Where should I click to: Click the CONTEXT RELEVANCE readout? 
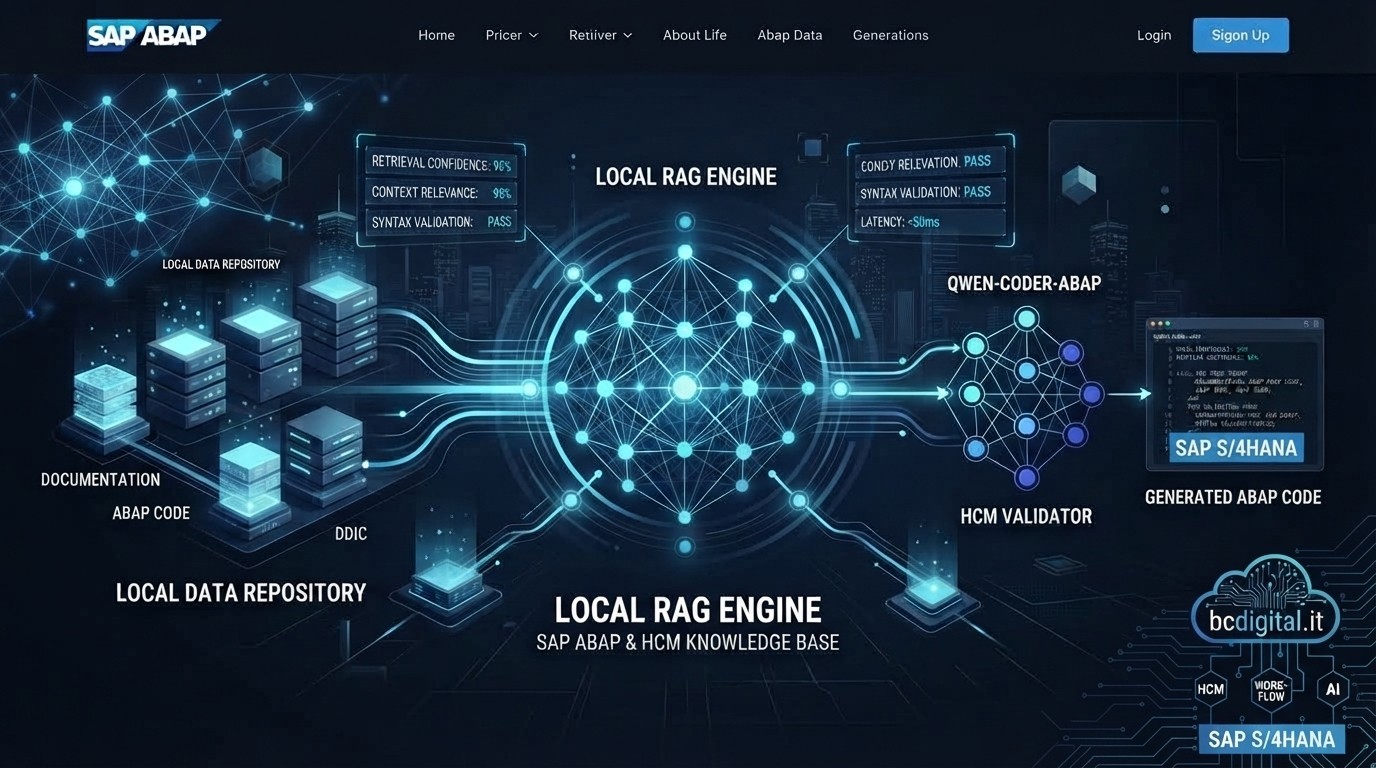(x=441, y=193)
